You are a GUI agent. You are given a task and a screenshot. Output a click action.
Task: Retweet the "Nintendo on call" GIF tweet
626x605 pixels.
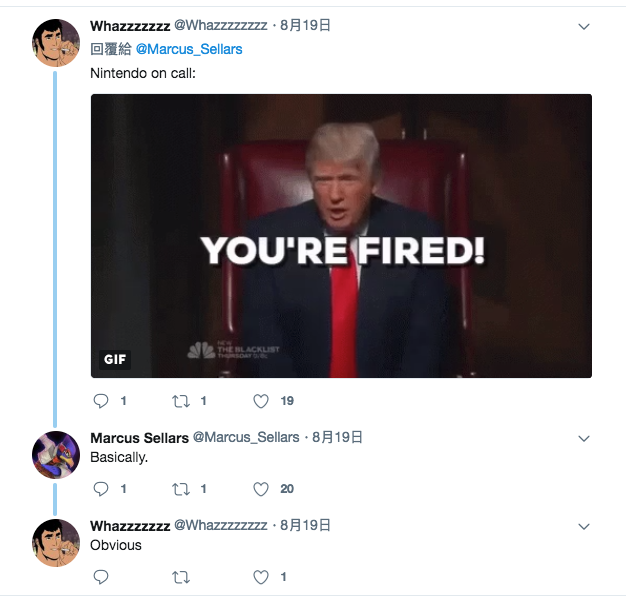tap(181, 401)
